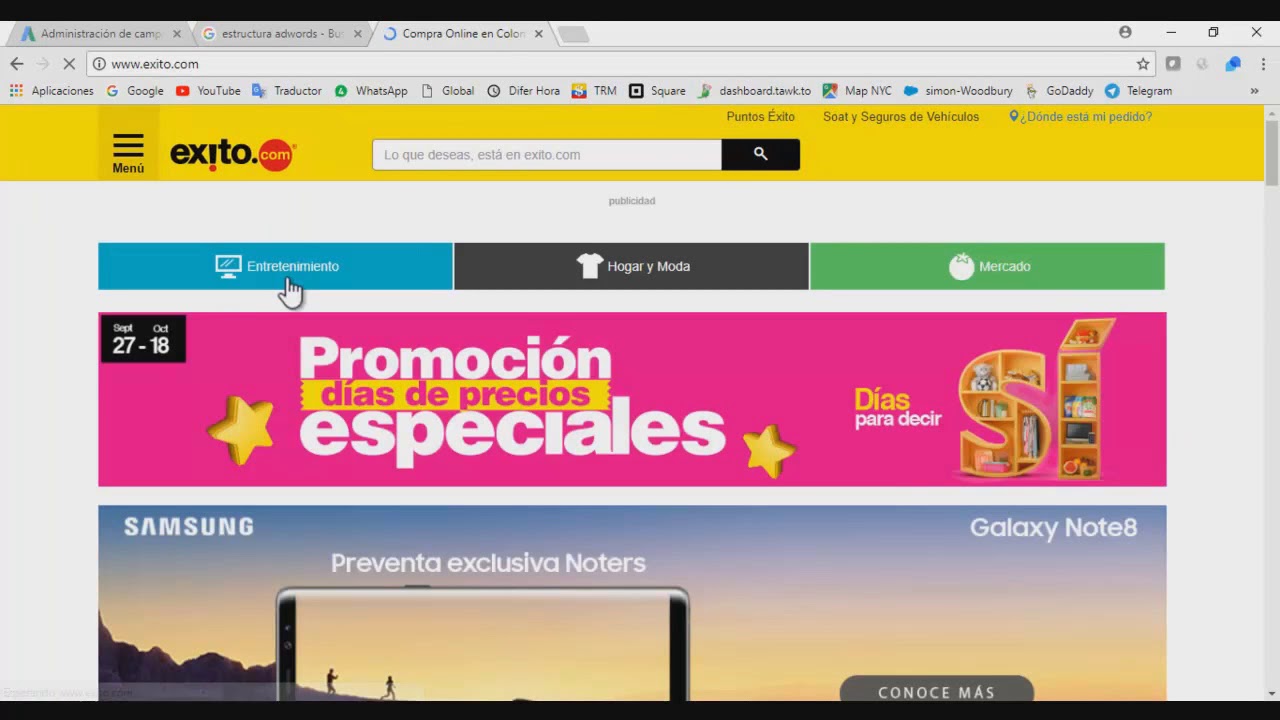1280x720 pixels.
Task: Open Chrome's three-dot menu
Action: pos(1263,64)
